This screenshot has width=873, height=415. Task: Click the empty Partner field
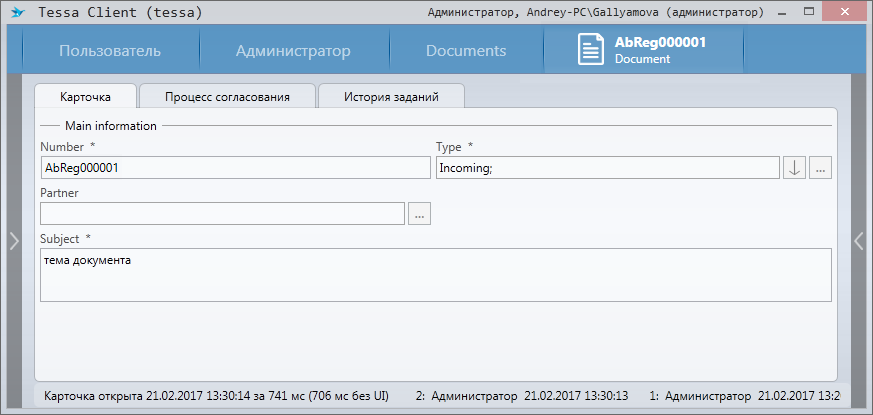(x=222, y=213)
